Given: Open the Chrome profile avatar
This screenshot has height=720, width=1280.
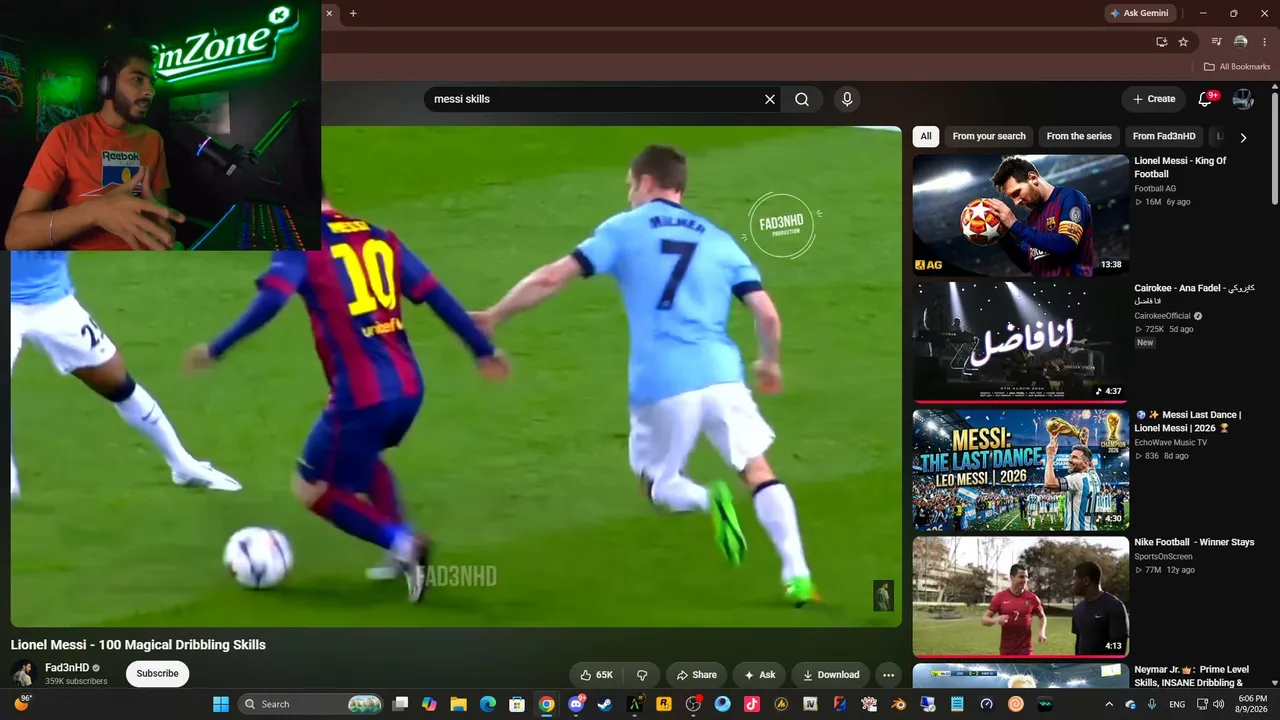Looking at the screenshot, I should pyautogui.click(x=1241, y=42).
